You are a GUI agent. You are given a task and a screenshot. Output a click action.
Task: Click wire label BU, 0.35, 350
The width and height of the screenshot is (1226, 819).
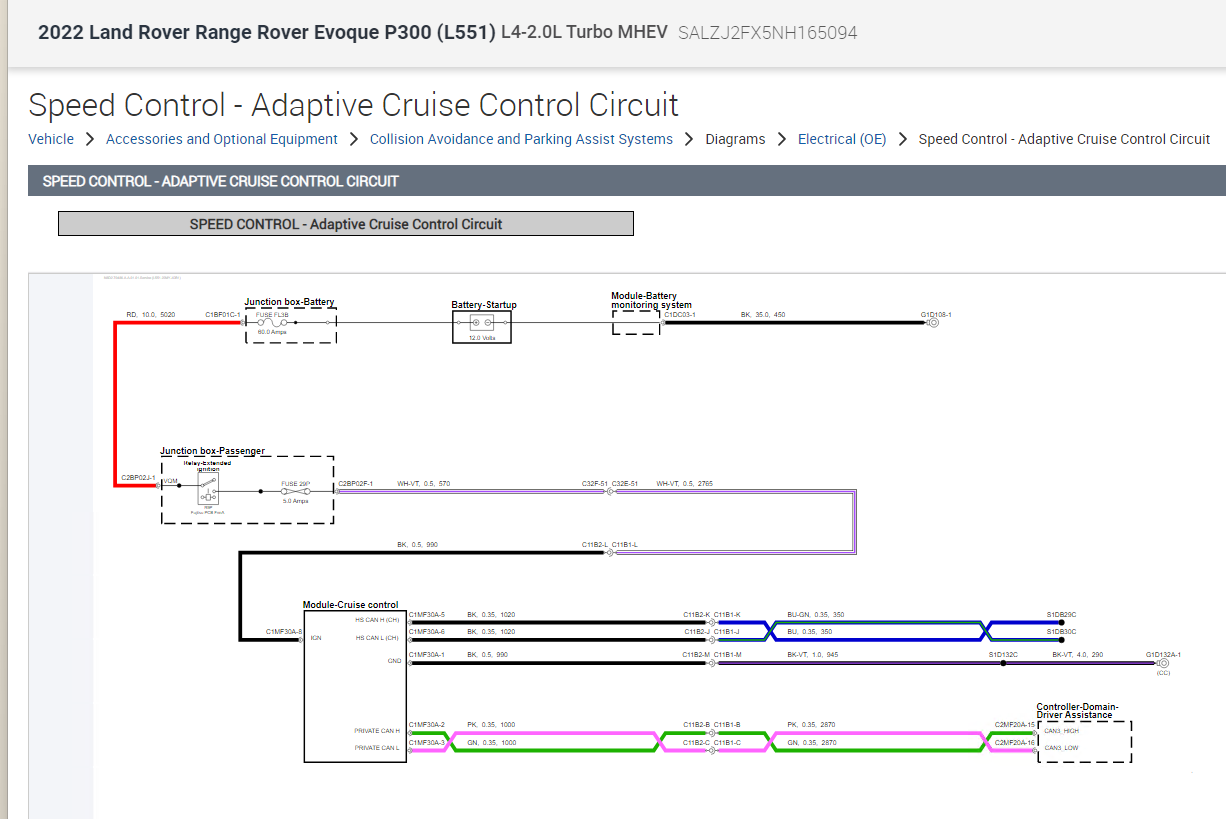point(810,632)
